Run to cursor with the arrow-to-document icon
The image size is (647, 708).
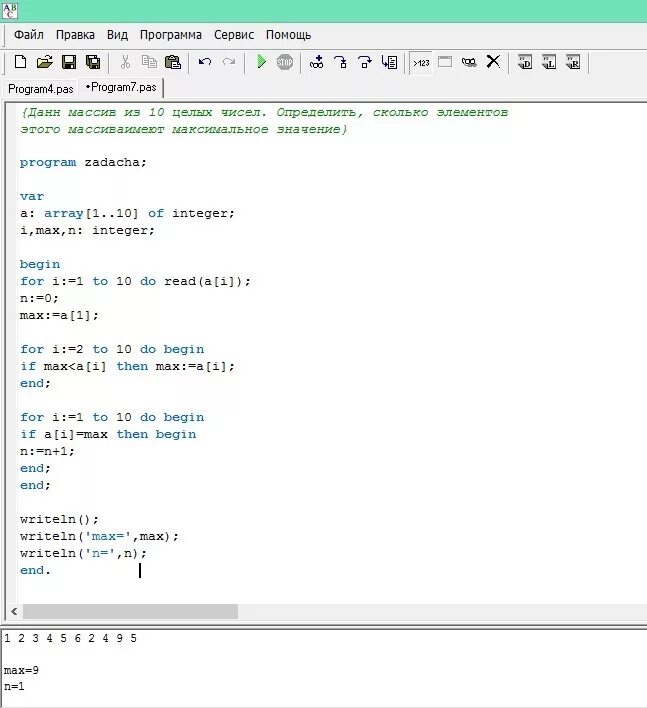pyautogui.click(x=389, y=62)
